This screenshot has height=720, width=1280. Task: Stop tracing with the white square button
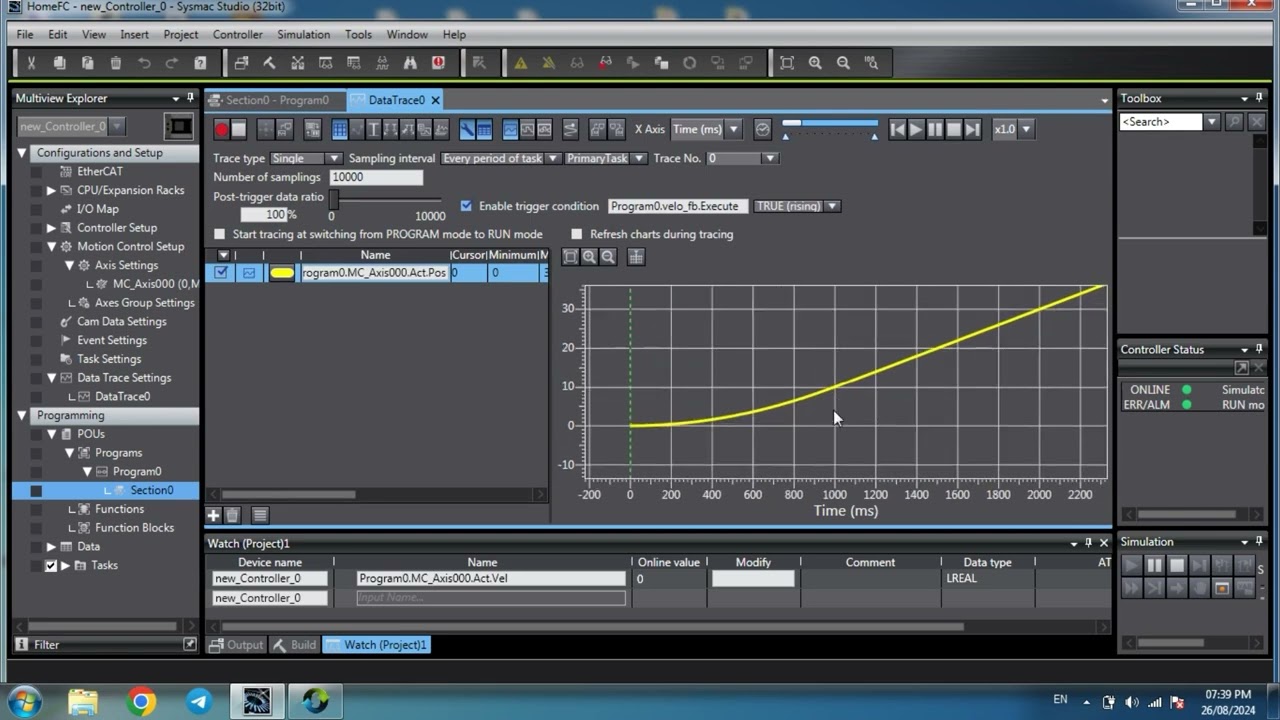pos(238,129)
